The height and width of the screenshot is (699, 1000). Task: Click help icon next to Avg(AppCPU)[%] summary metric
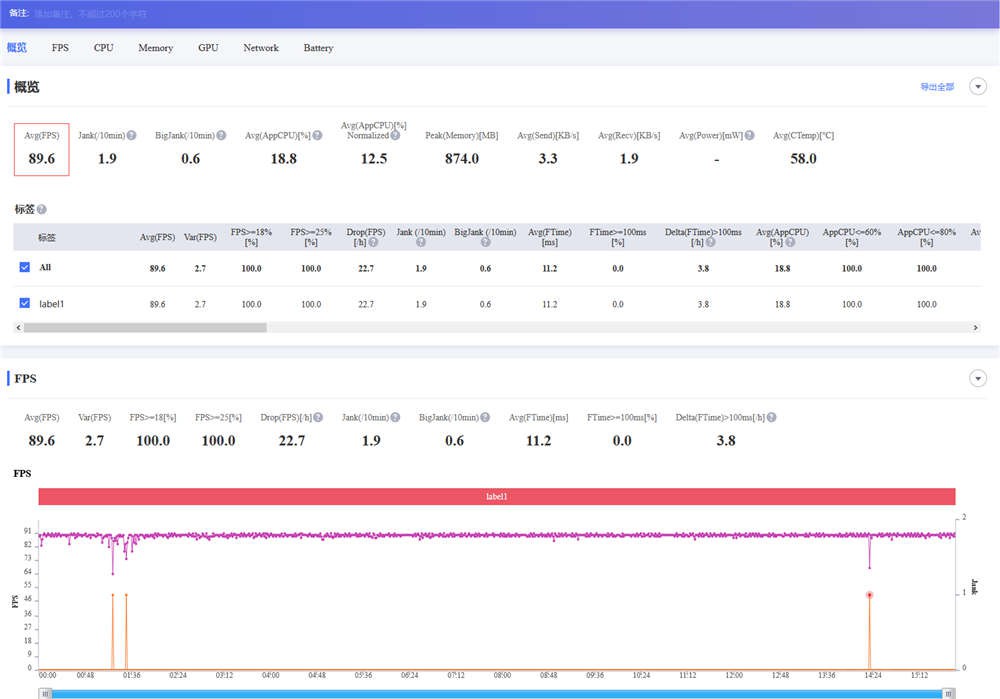317,135
